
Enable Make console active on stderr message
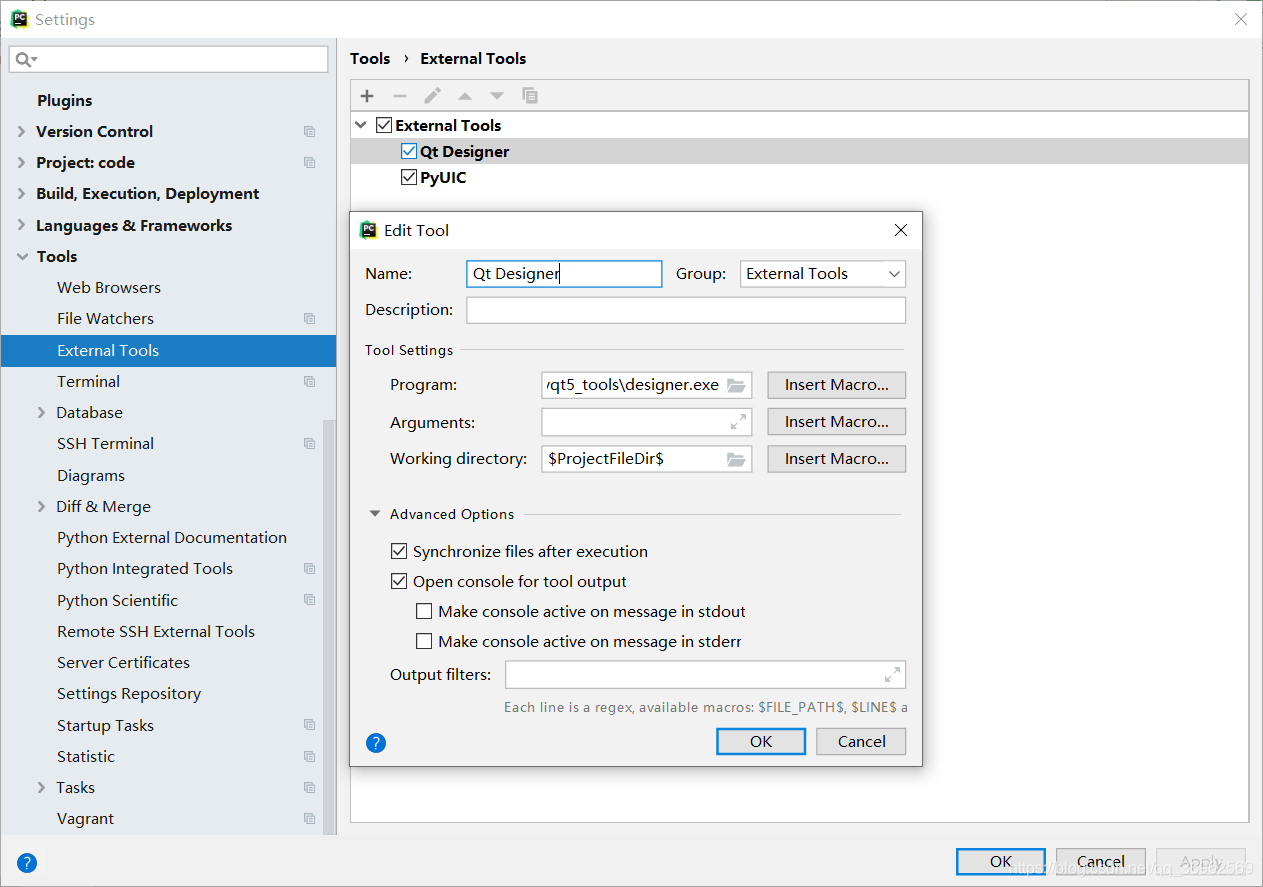[x=424, y=641]
